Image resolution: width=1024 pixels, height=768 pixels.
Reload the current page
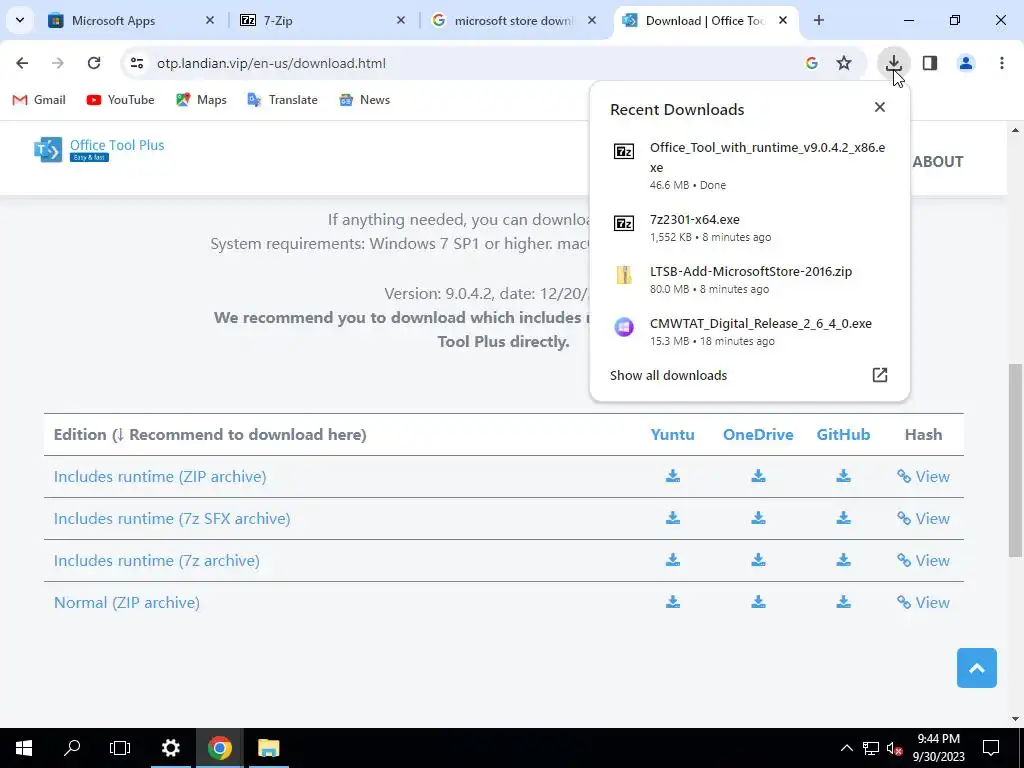click(94, 63)
